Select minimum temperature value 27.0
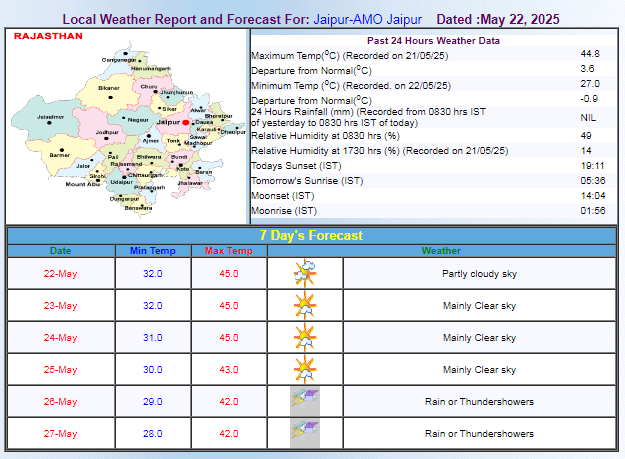The image size is (625, 459). click(590, 84)
